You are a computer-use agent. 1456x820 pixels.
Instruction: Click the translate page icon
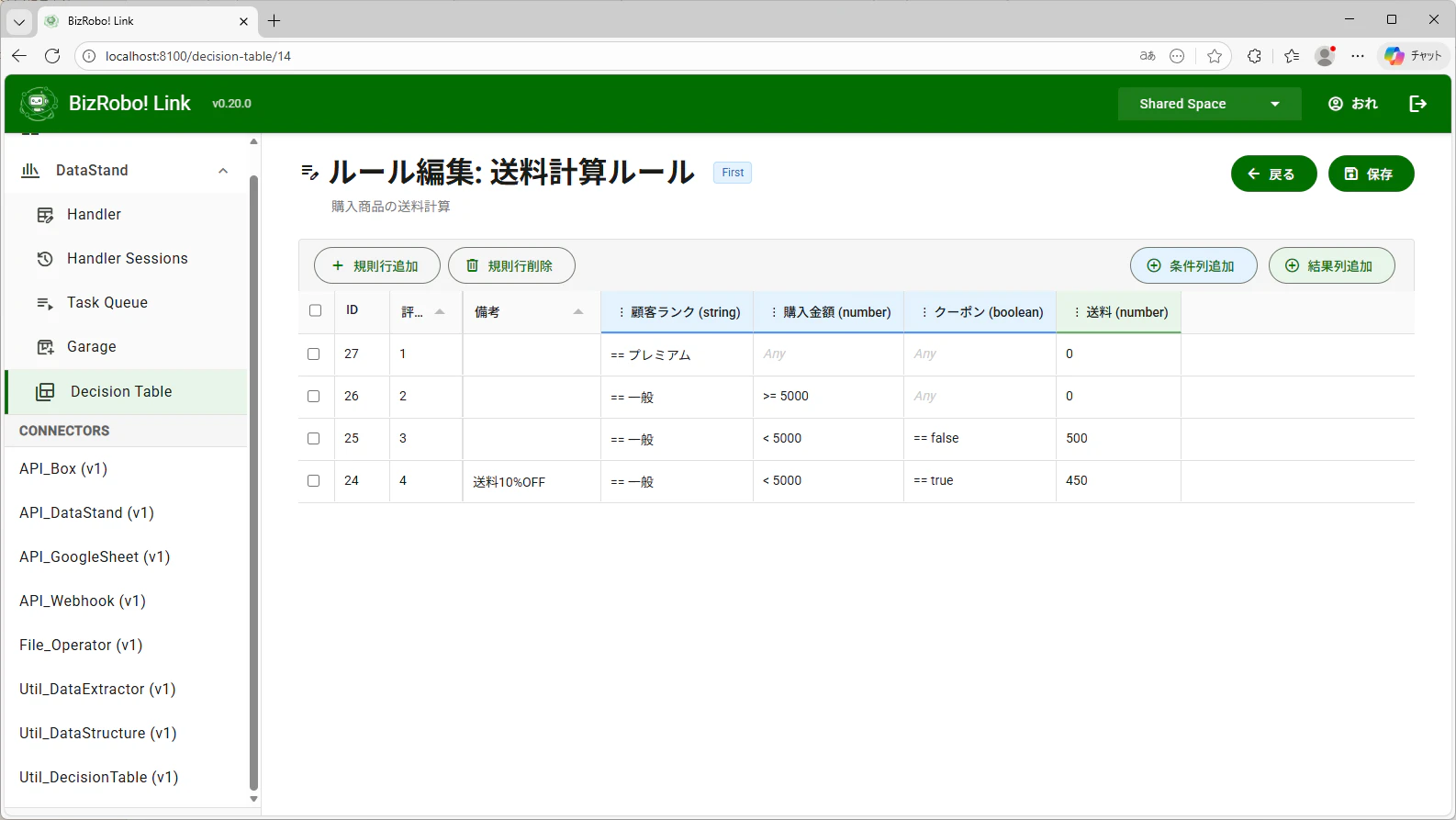1148,56
